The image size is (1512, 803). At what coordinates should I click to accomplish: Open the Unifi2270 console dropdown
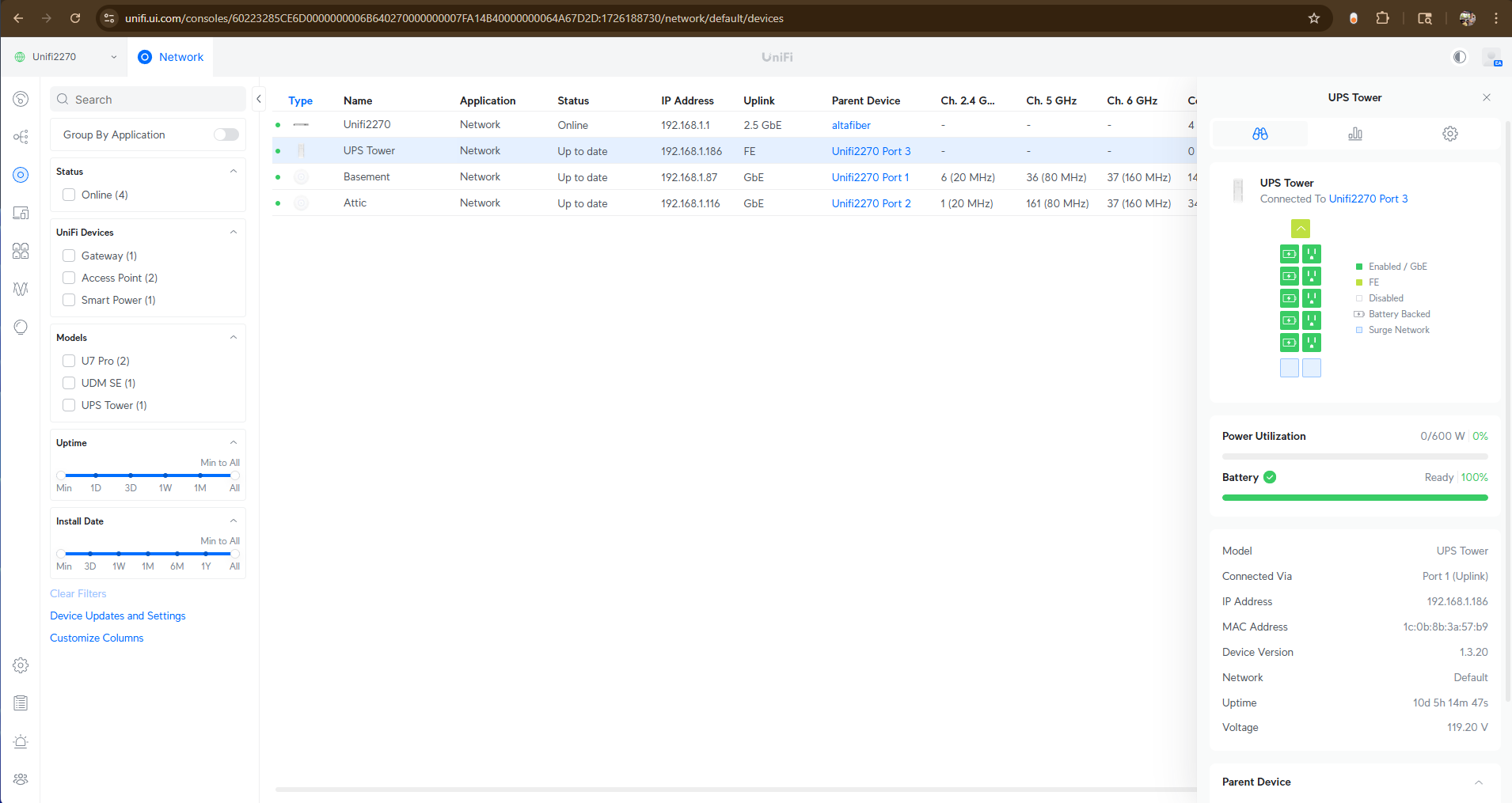tap(66, 57)
